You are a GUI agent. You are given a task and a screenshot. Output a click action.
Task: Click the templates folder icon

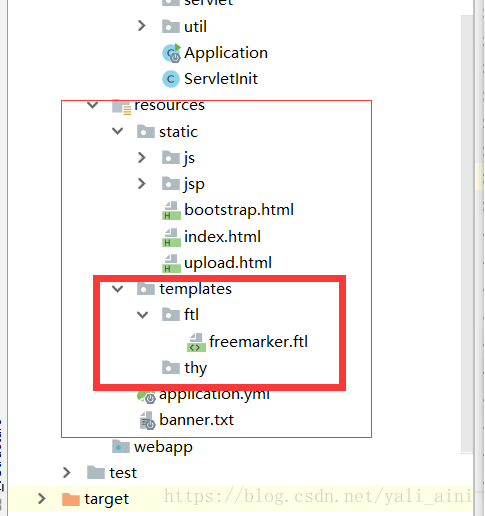[x=146, y=289]
